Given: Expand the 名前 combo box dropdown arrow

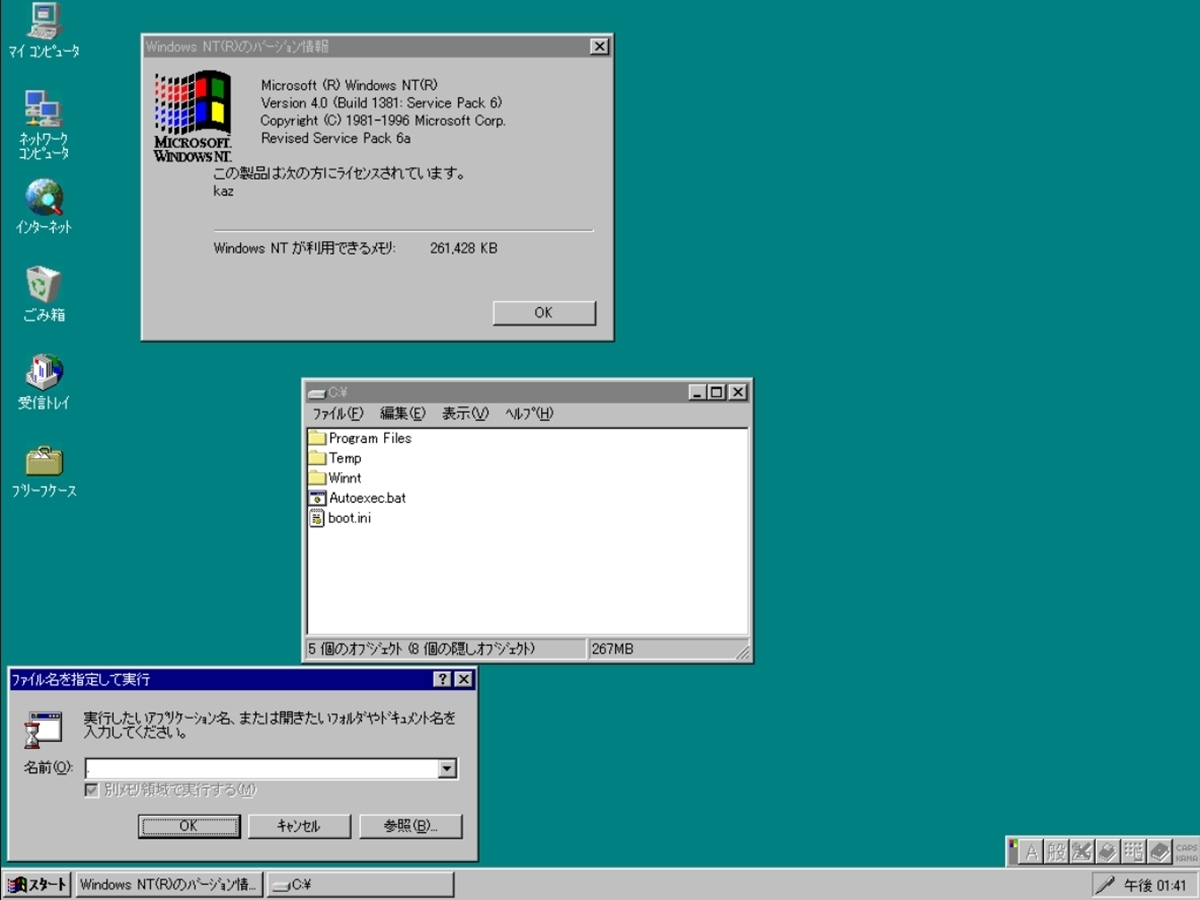Looking at the screenshot, I should [447, 768].
